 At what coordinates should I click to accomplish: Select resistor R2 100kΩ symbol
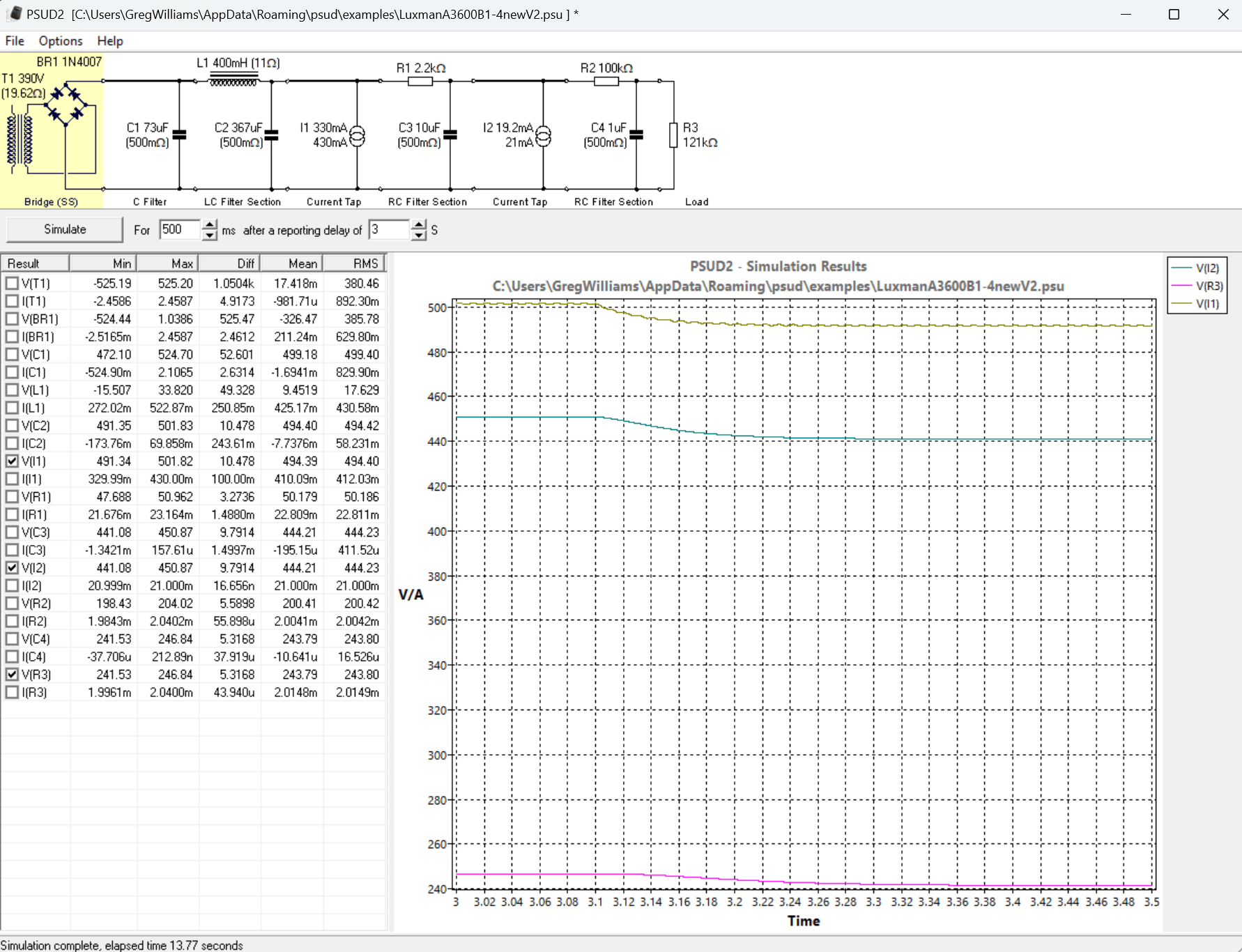606,81
